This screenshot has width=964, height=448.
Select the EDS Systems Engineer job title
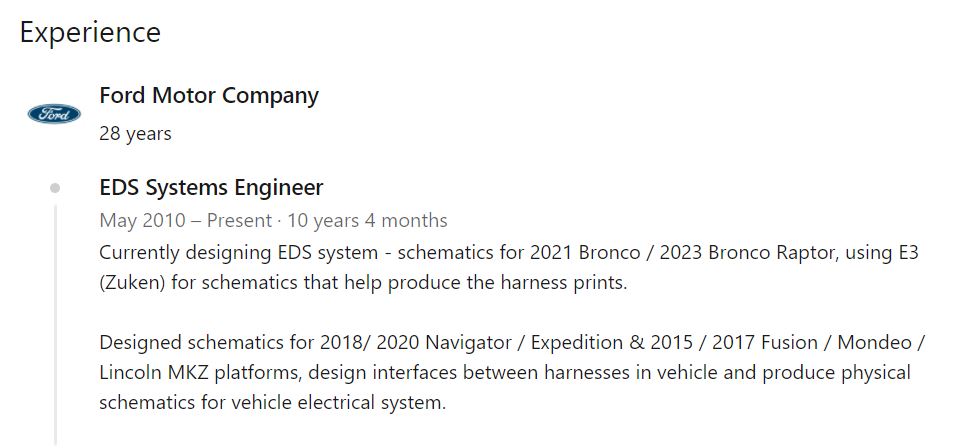211,188
